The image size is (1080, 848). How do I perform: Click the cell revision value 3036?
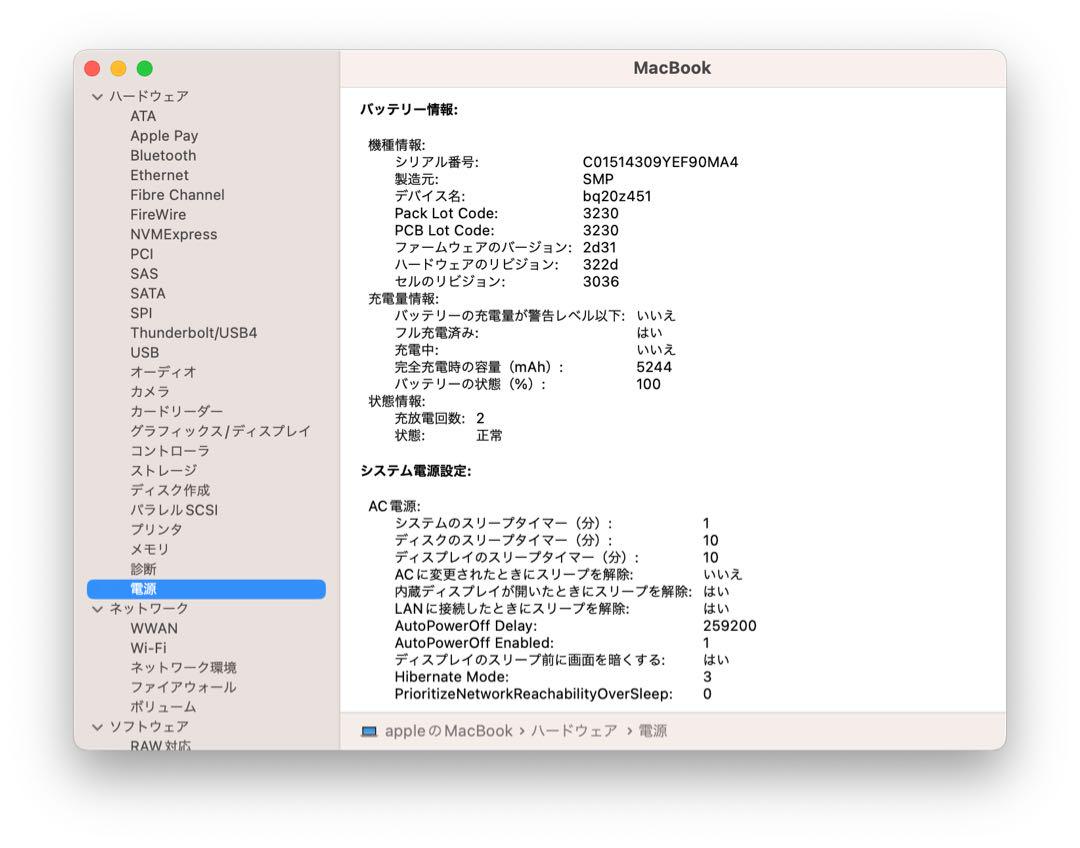[x=601, y=282]
